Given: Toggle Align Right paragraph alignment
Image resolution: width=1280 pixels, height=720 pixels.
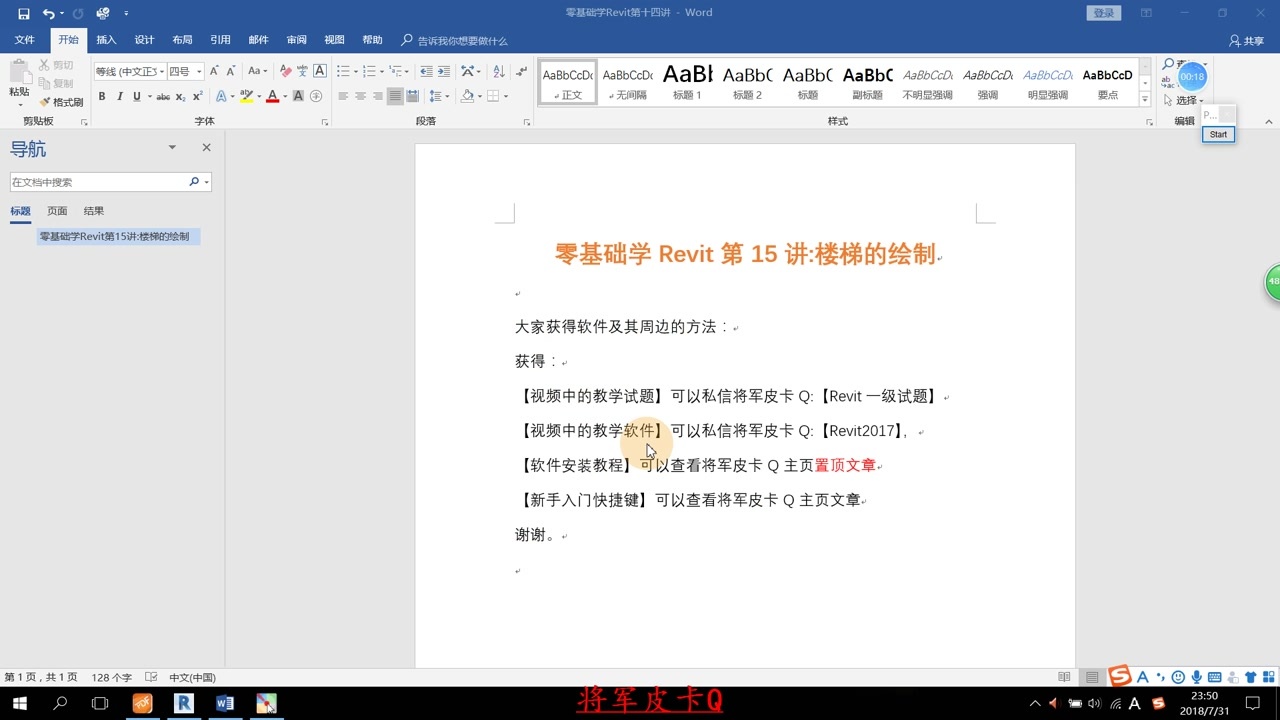Looking at the screenshot, I should tap(378, 97).
